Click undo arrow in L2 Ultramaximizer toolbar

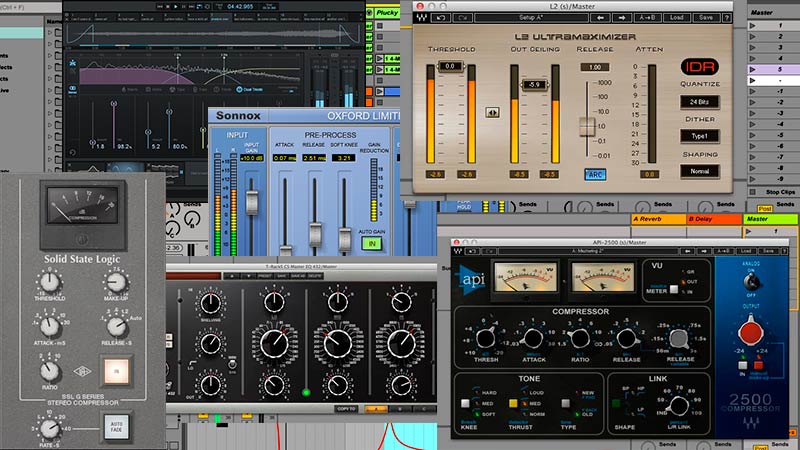pyautogui.click(x=441, y=18)
